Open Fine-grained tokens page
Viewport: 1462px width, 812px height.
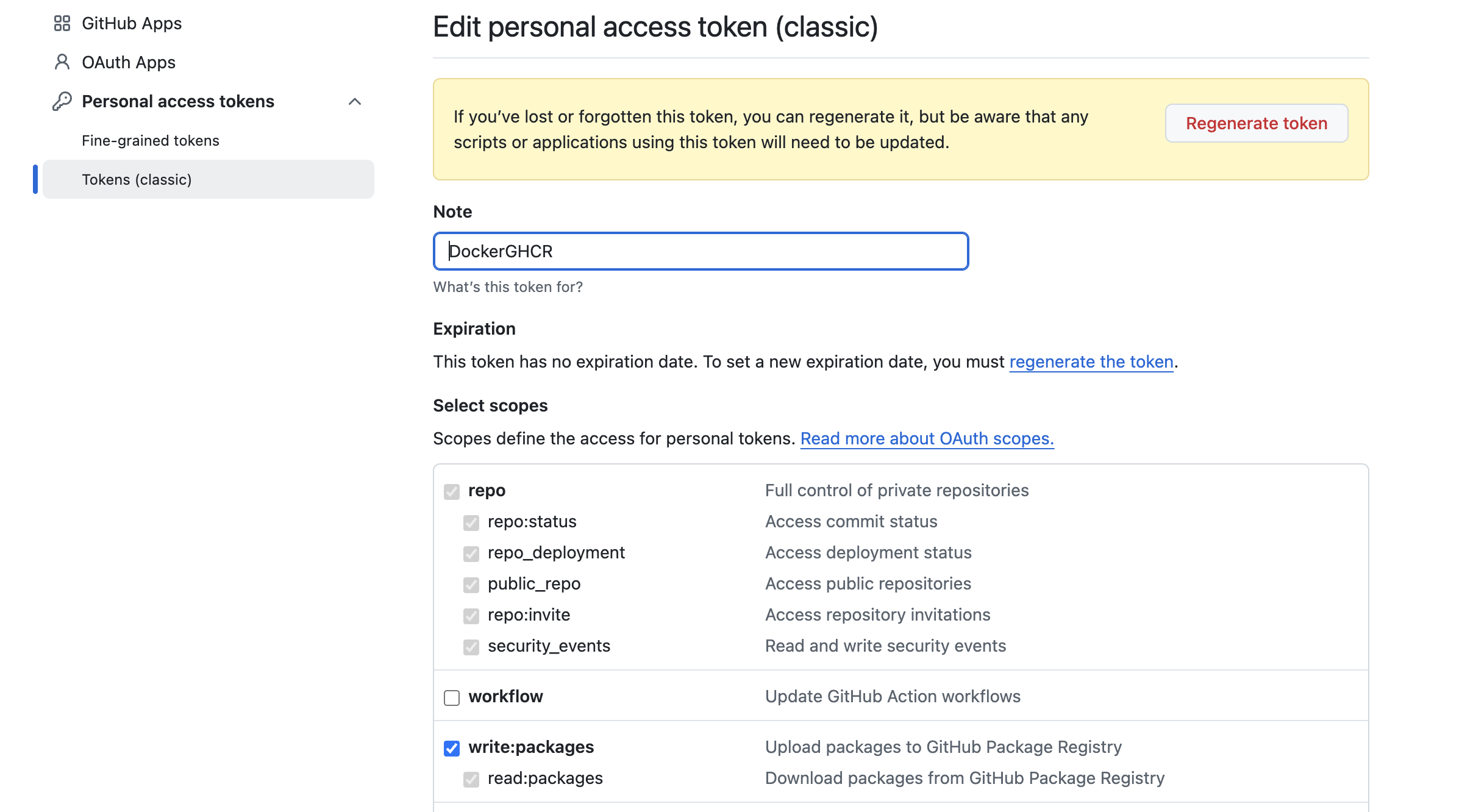pyautogui.click(x=150, y=140)
